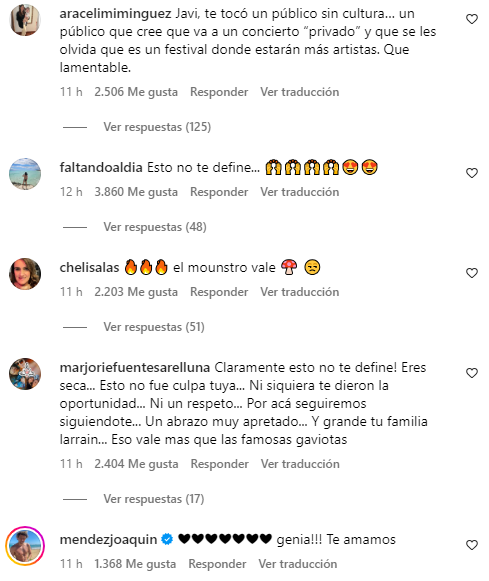This screenshot has width=489, height=581.
Task: Translate faltandoaldia's comment
Action: [300, 192]
